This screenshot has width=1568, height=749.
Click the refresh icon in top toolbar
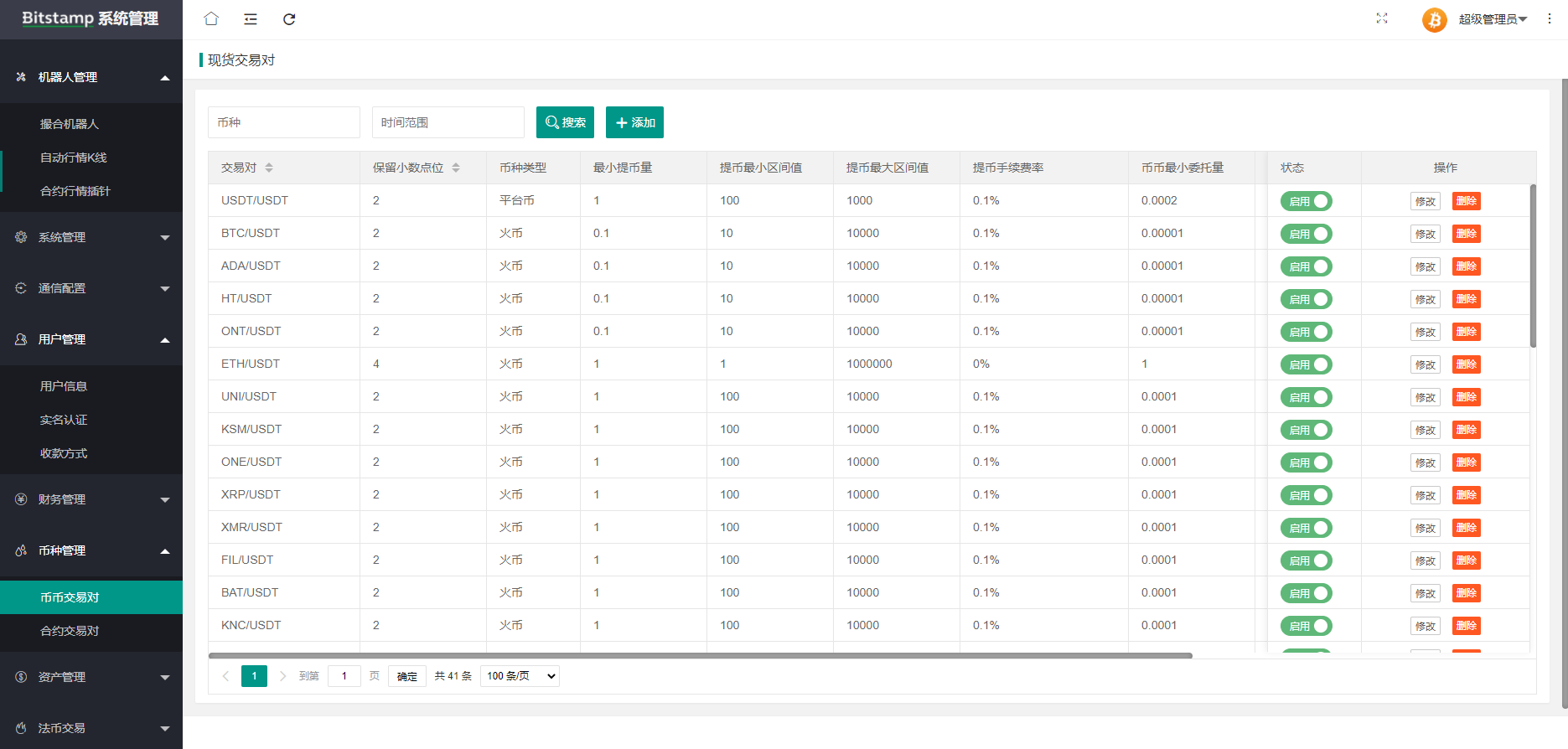coord(289,19)
